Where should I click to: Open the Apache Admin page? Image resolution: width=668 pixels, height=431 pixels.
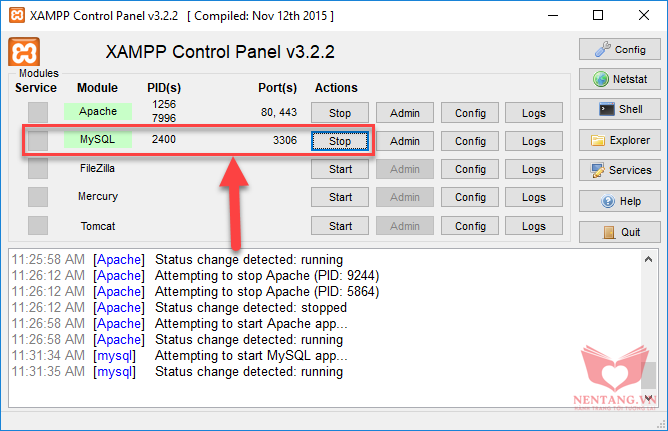click(404, 113)
